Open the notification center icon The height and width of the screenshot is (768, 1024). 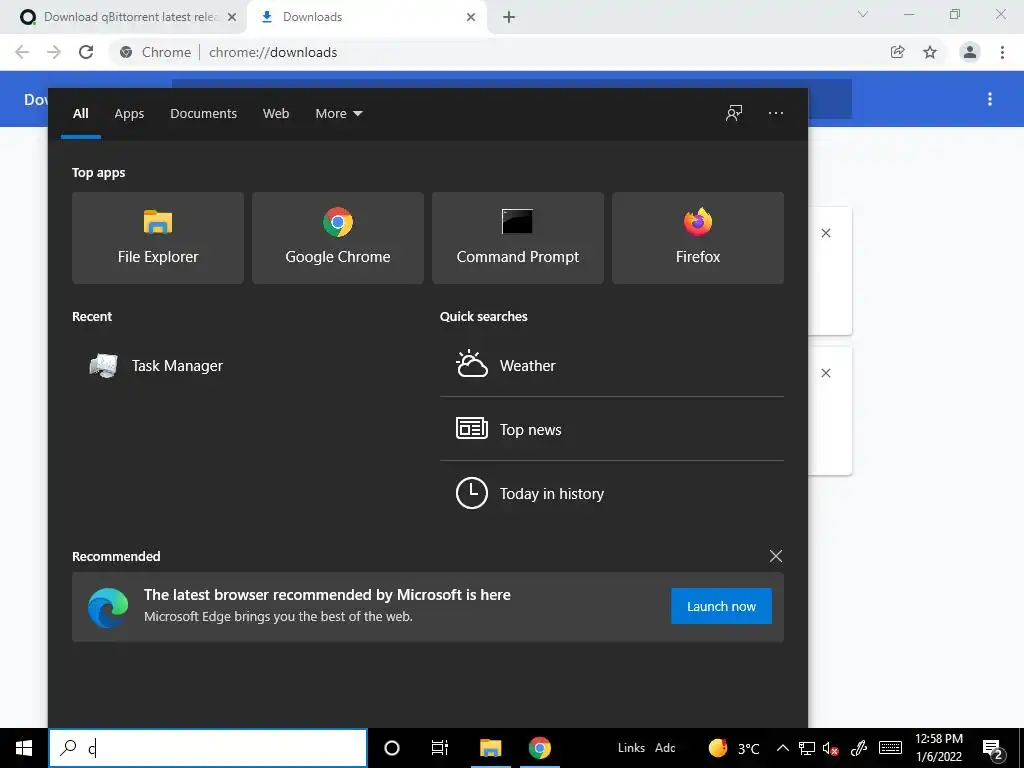[x=993, y=748]
